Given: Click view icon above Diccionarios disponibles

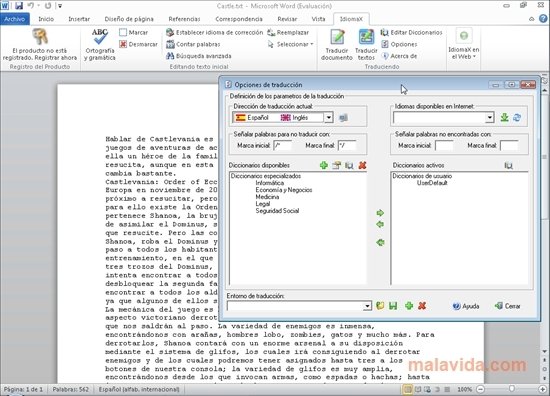Looking at the screenshot, I should coord(349,165).
